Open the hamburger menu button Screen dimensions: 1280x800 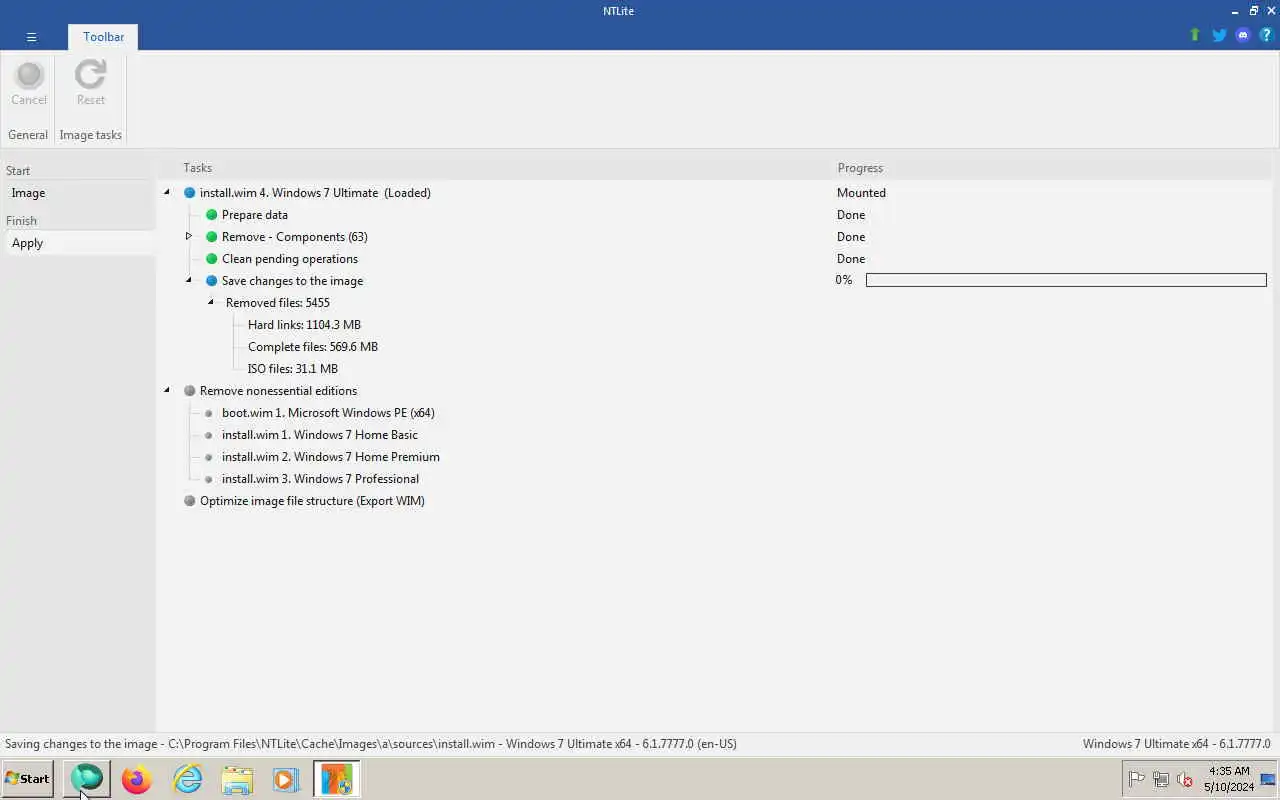pos(31,37)
